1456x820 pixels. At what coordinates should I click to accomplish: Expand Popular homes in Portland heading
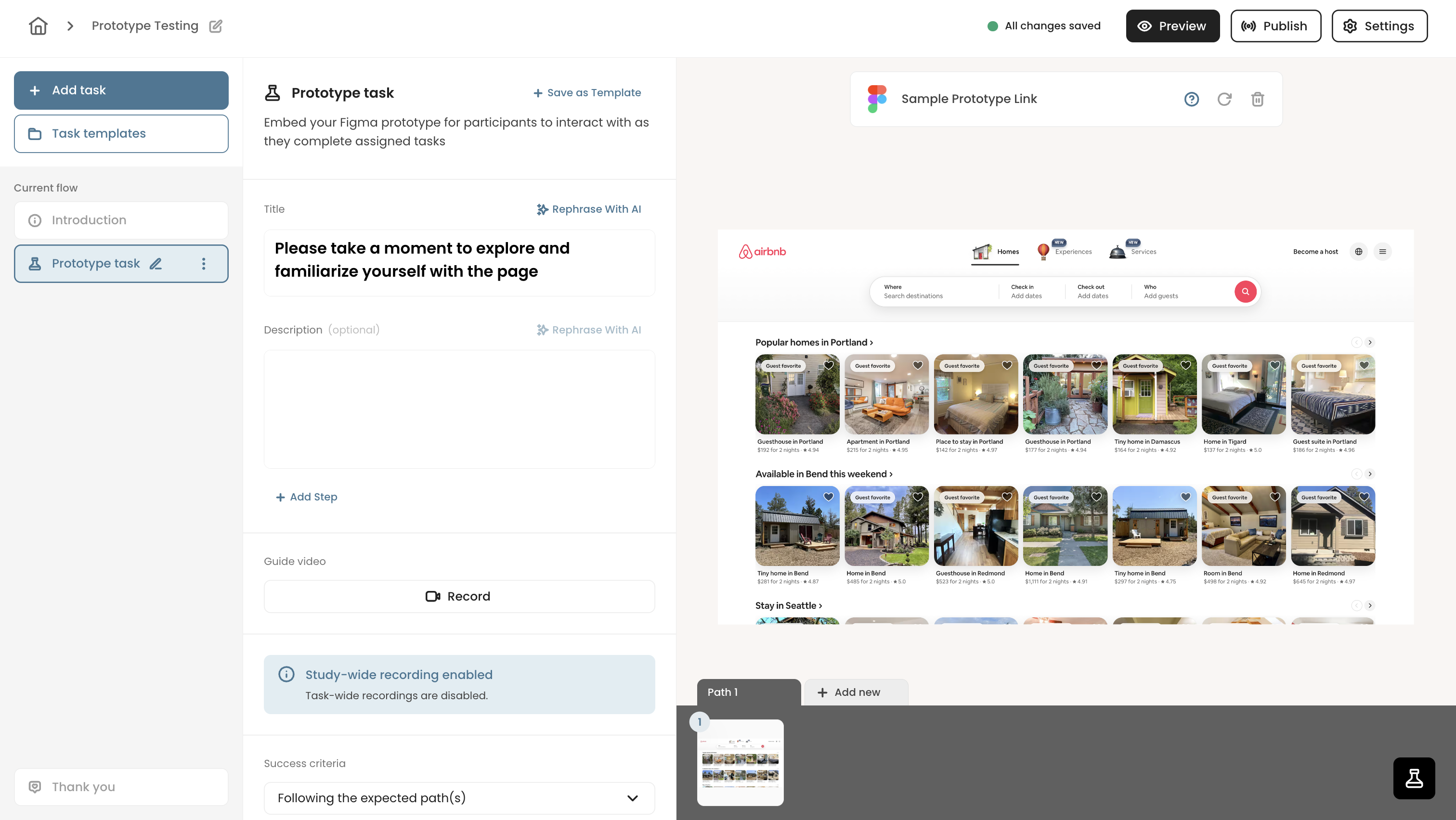(814, 342)
